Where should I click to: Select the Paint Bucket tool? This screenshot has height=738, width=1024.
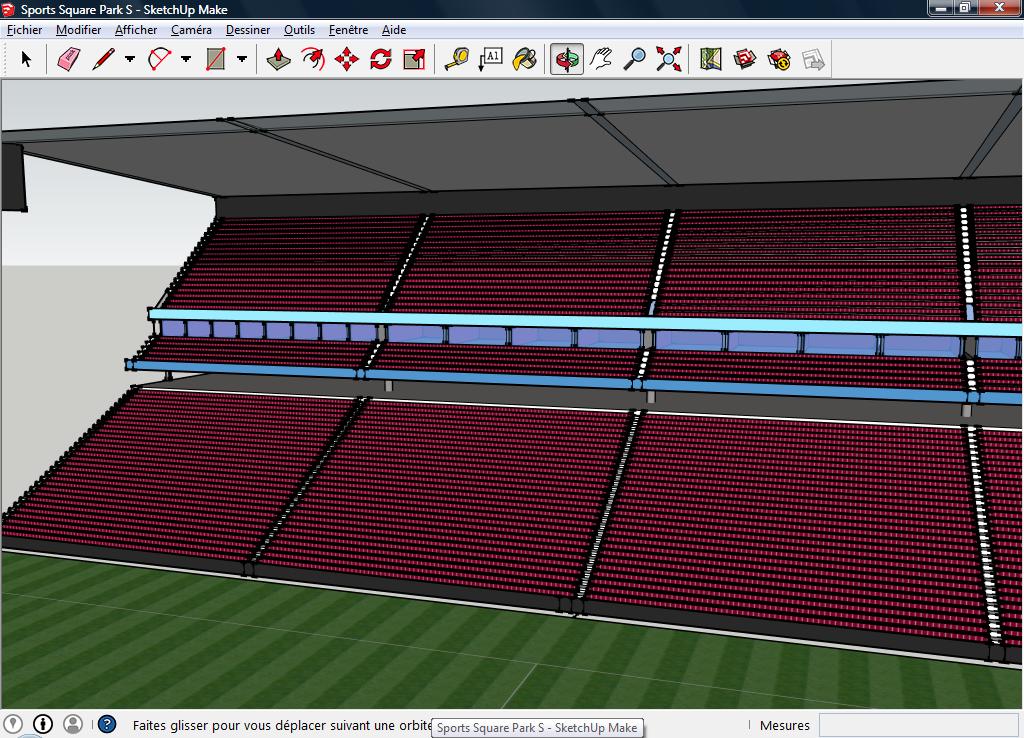(524, 60)
